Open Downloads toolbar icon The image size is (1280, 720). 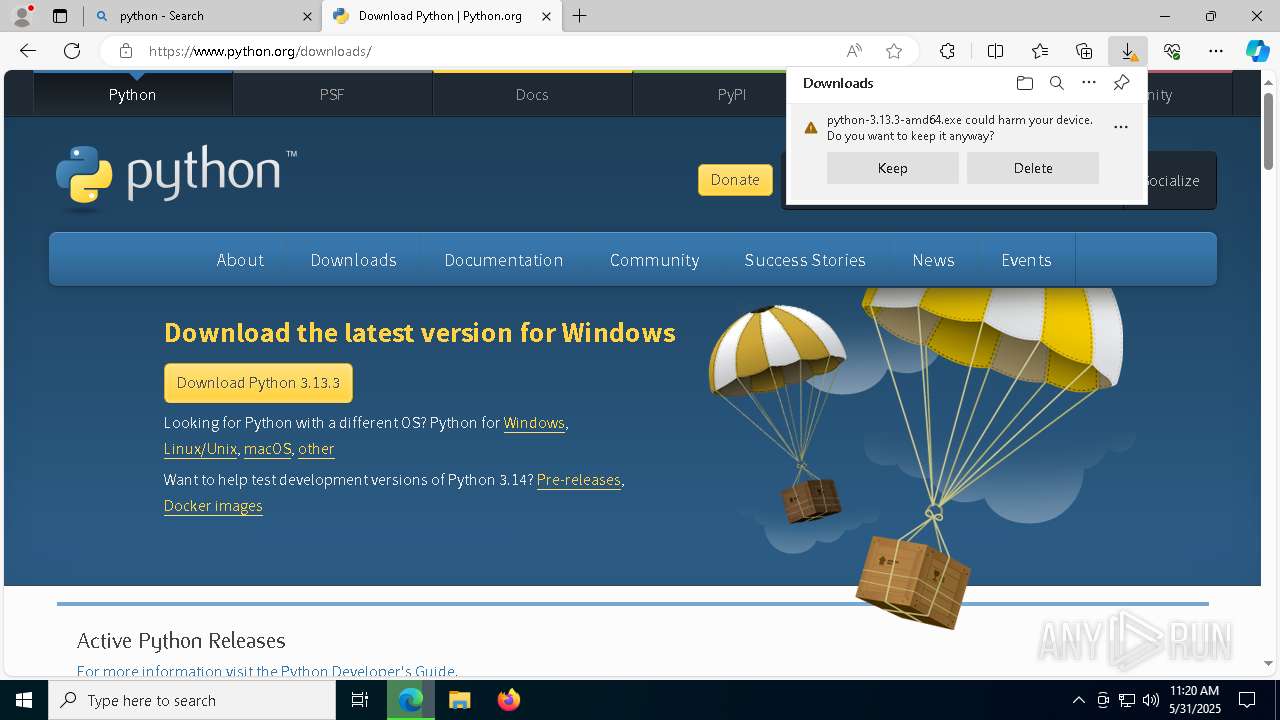[x=1128, y=51]
